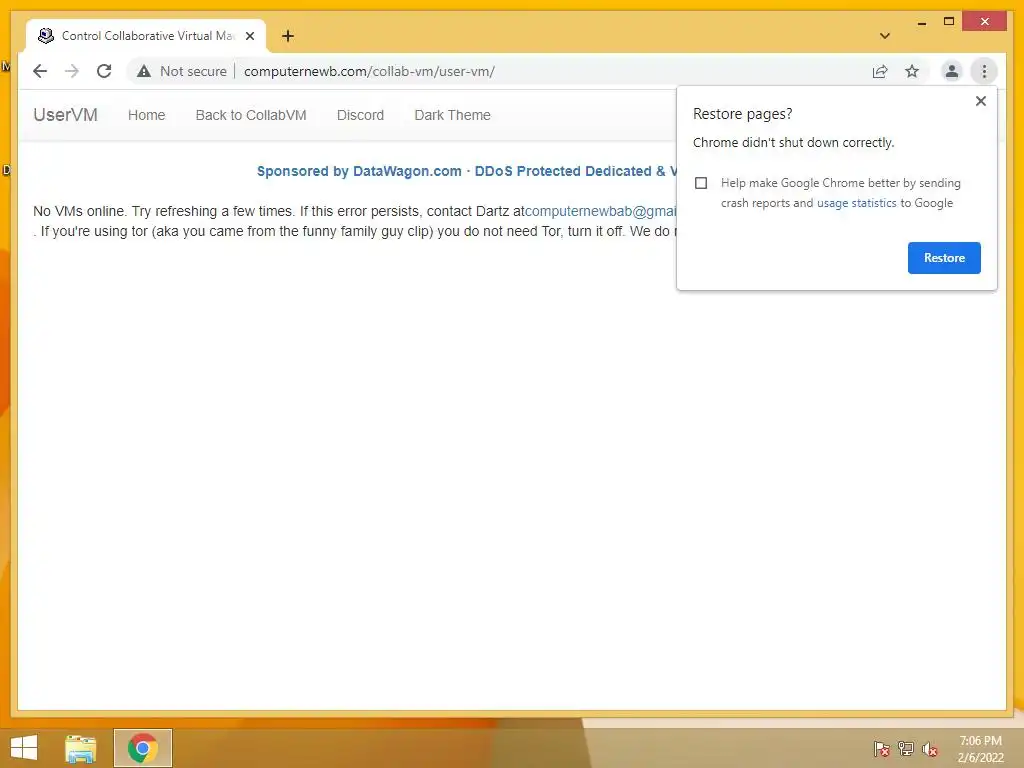The image size is (1024, 768).
Task: Expand the tab search chevron
Action: point(885,36)
